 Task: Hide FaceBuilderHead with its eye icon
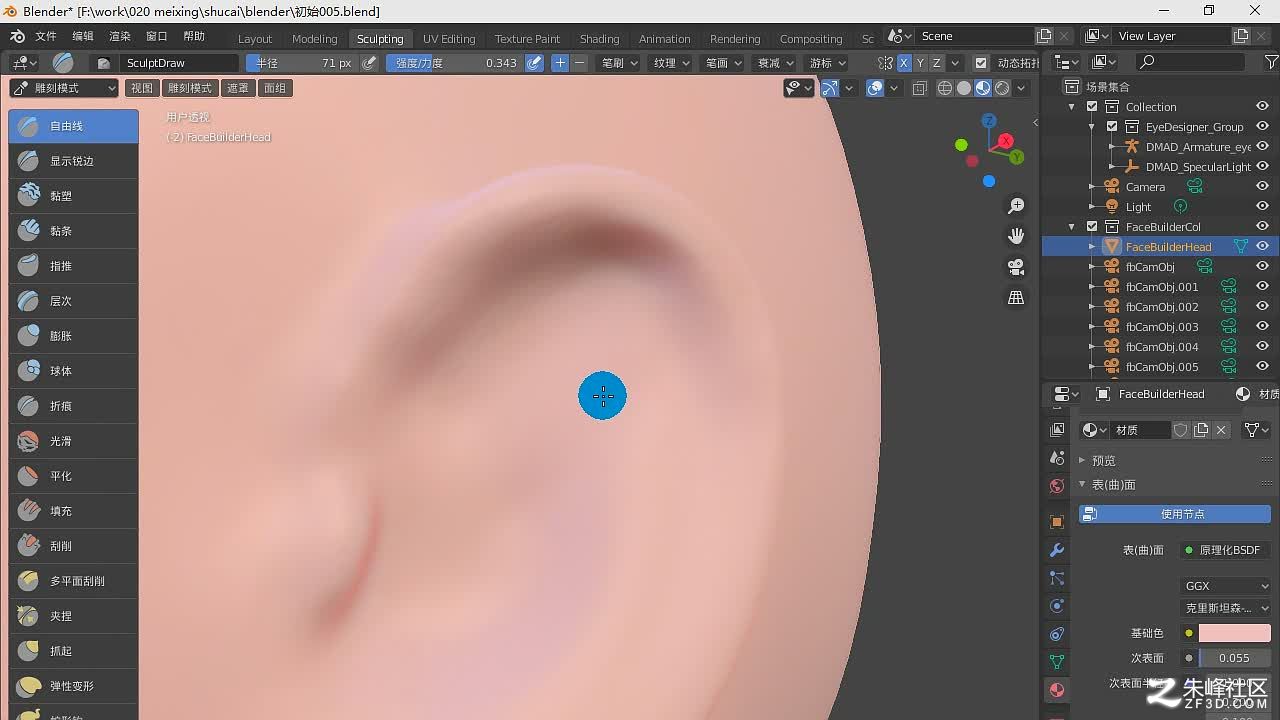tap(1262, 246)
